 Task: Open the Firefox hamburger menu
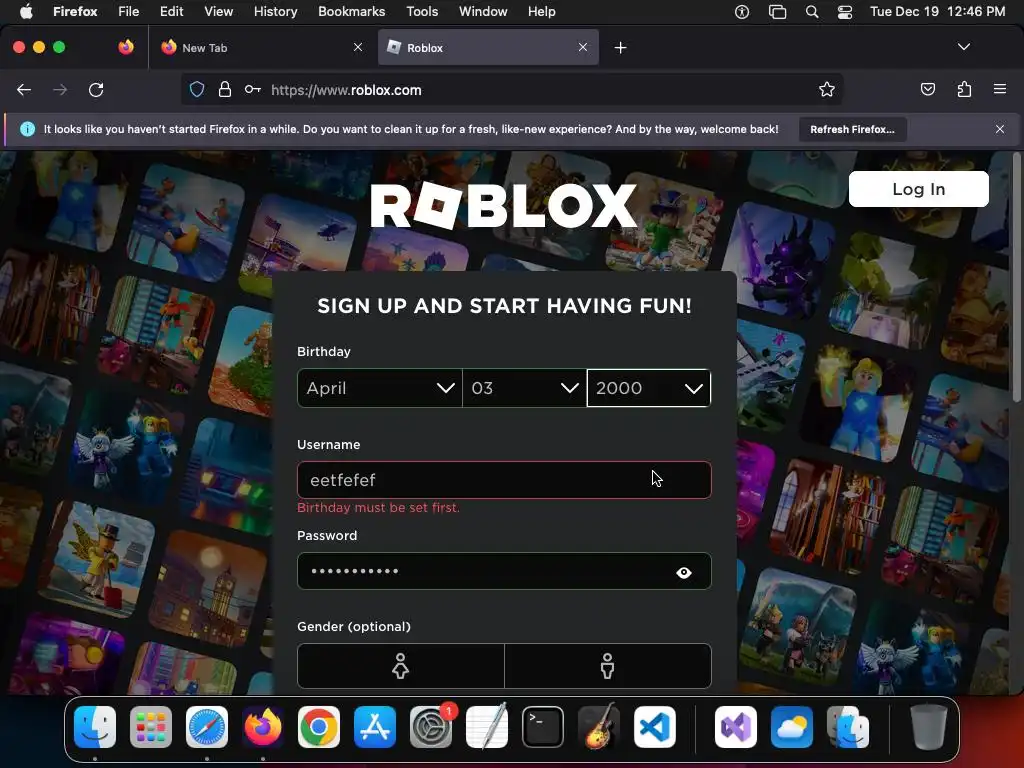point(1000,89)
